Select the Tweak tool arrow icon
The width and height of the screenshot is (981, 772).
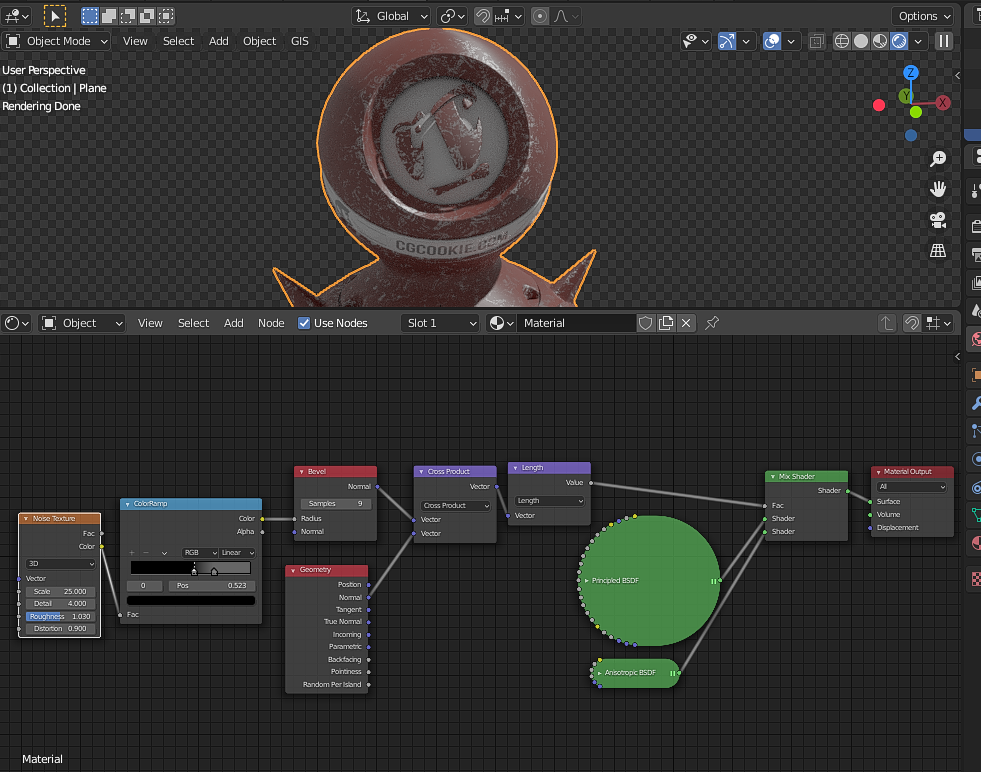point(54,16)
